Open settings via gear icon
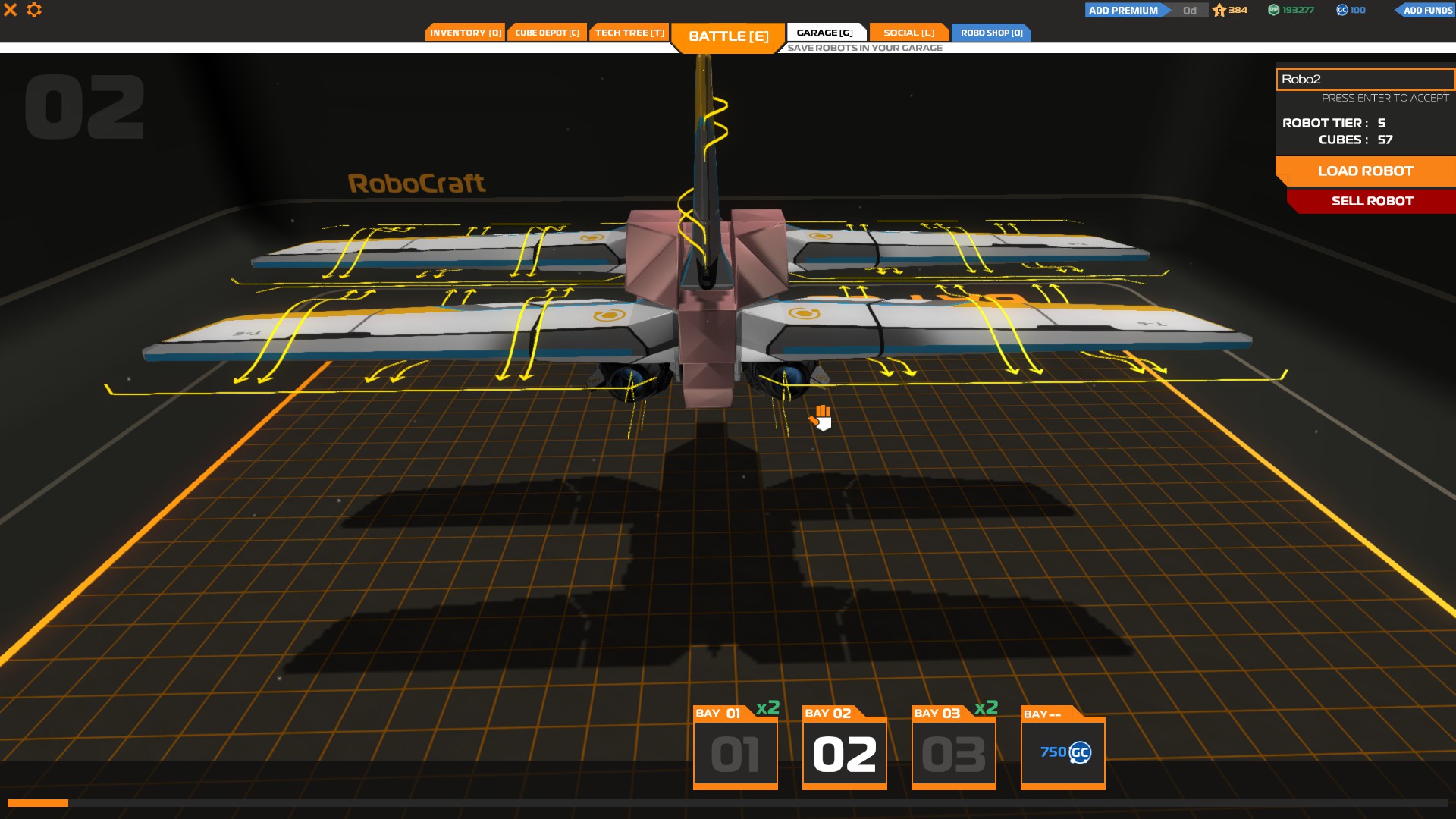 pyautogui.click(x=34, y=10)
